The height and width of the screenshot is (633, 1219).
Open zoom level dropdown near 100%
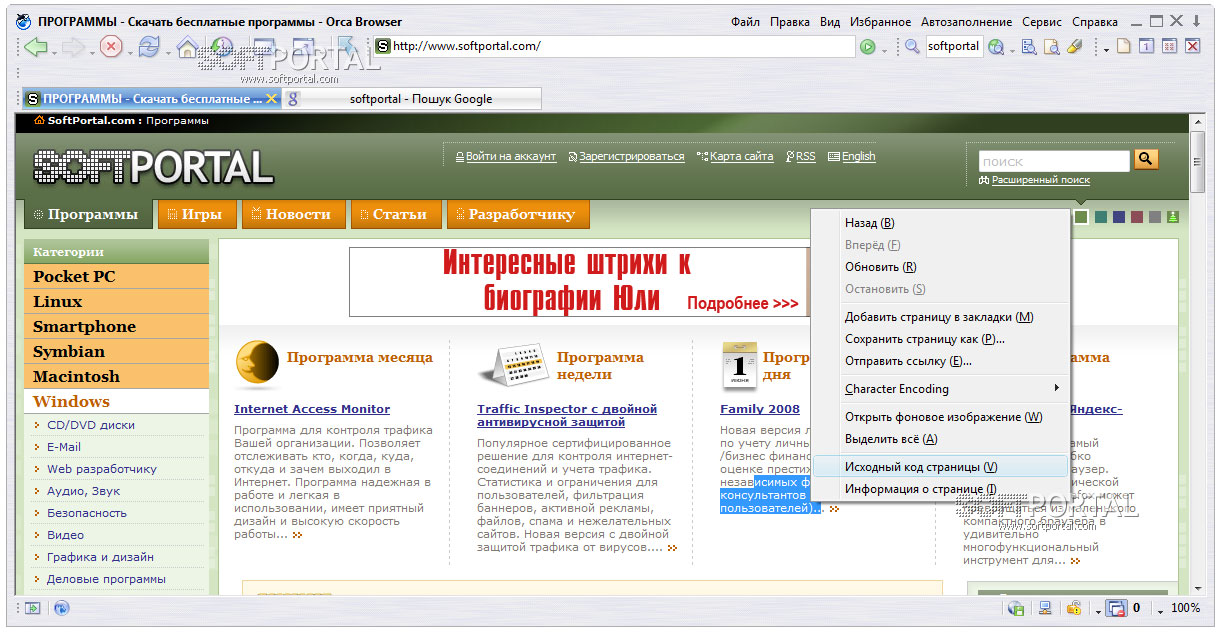pos(1160,610)
